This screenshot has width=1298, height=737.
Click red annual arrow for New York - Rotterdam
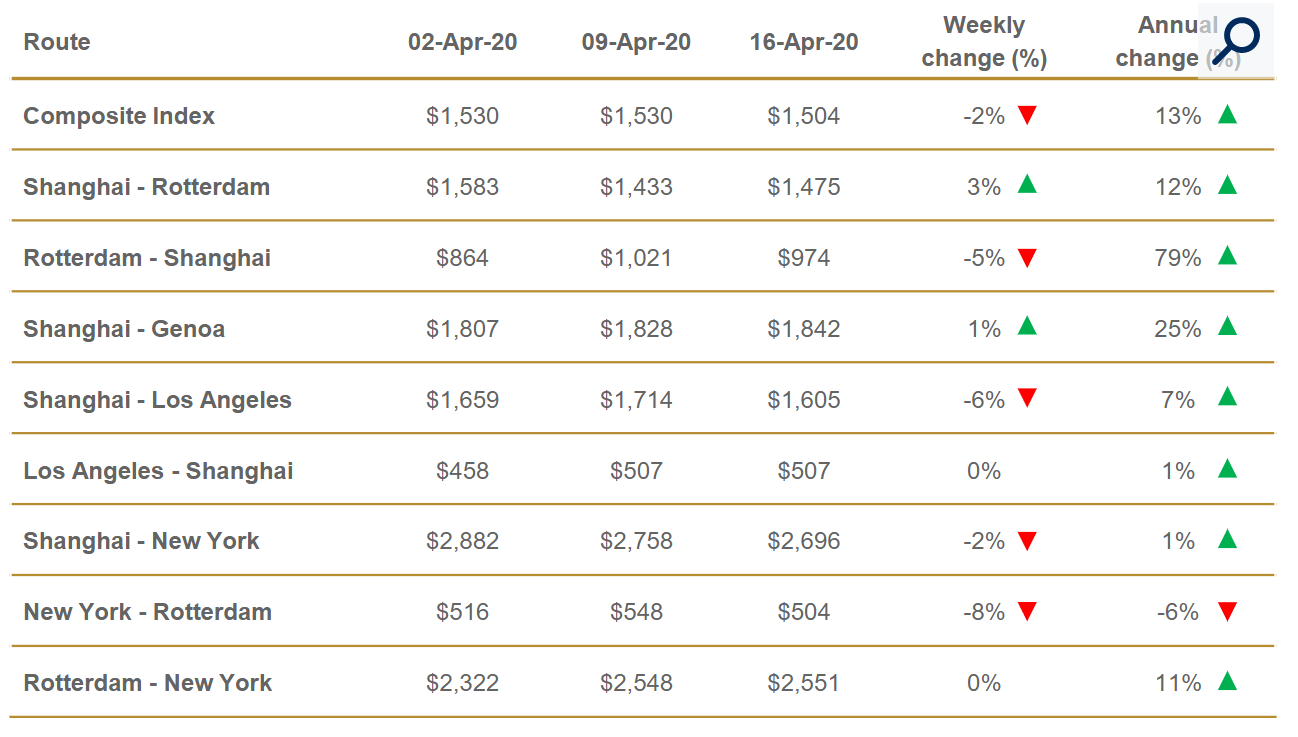(x=1228, y=612)
